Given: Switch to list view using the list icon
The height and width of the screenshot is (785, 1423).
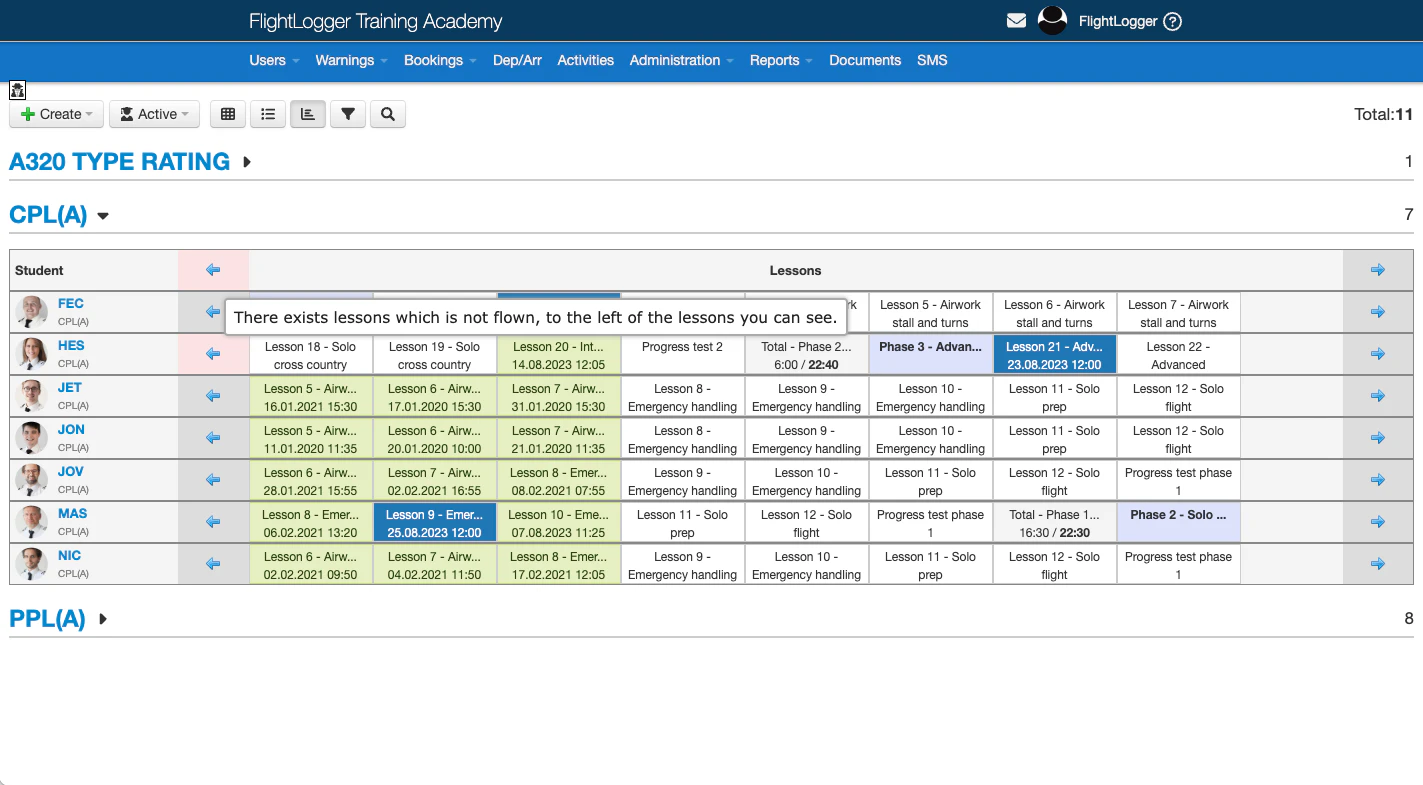Looking at the screenshot, I should pos(267,114).
